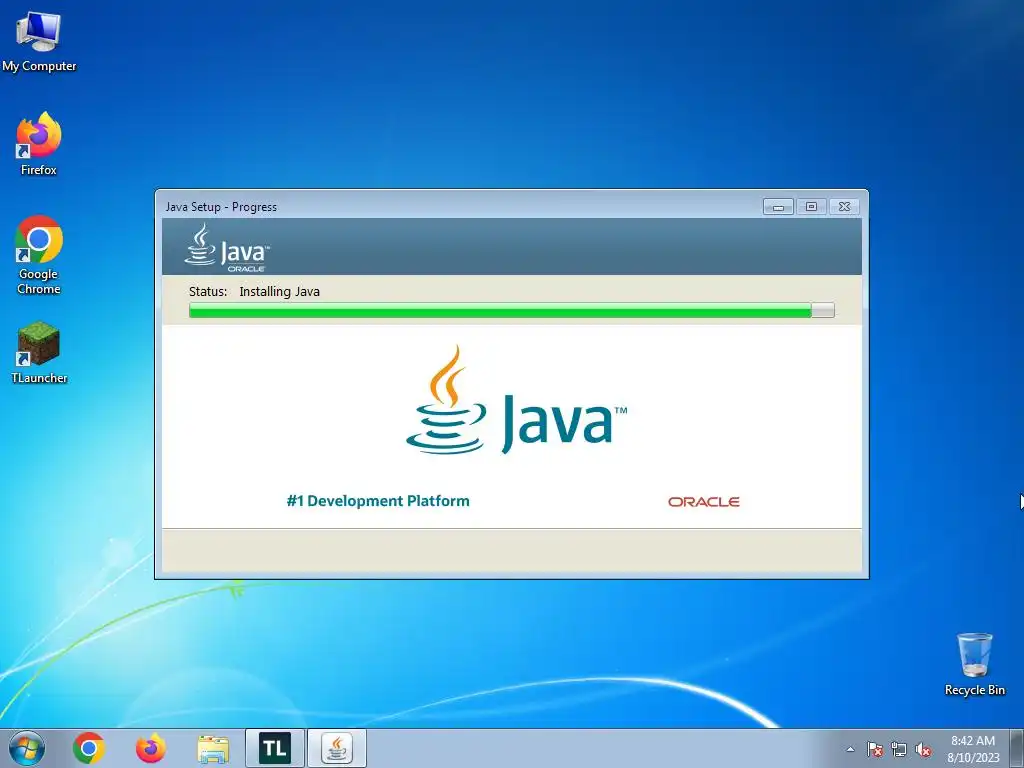1024x768 pixels.
Task: Open Windows Explorer from the taskbar
Action: [x=213, y=748]
